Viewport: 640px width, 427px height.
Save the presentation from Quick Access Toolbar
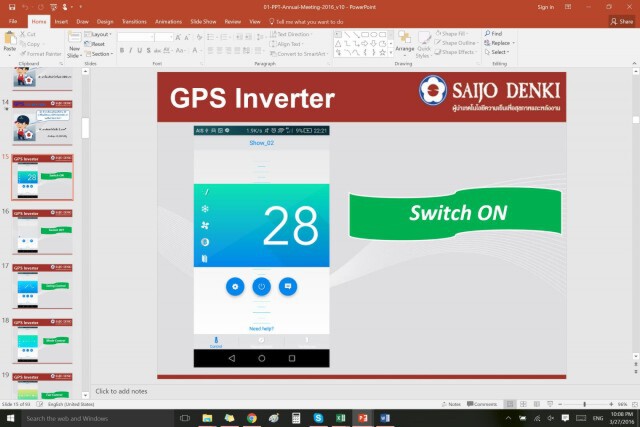pos(12,7)
